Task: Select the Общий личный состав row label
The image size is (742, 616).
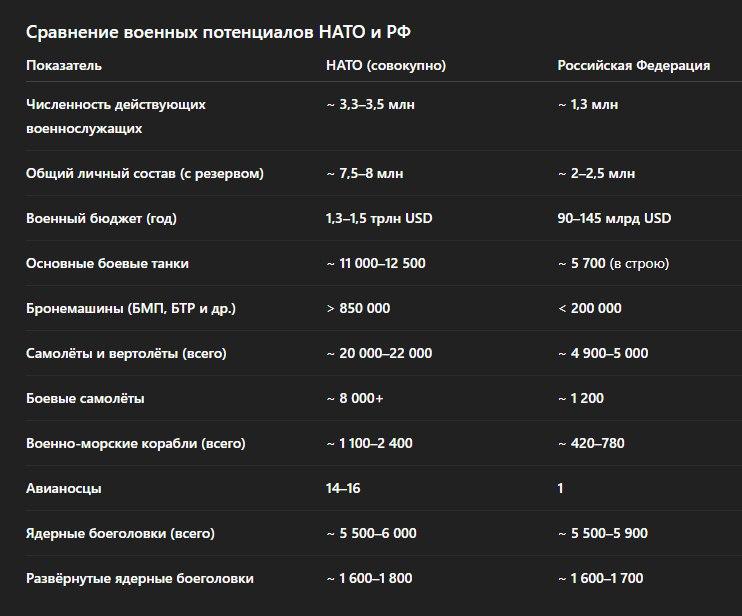Action: point(145,174)
